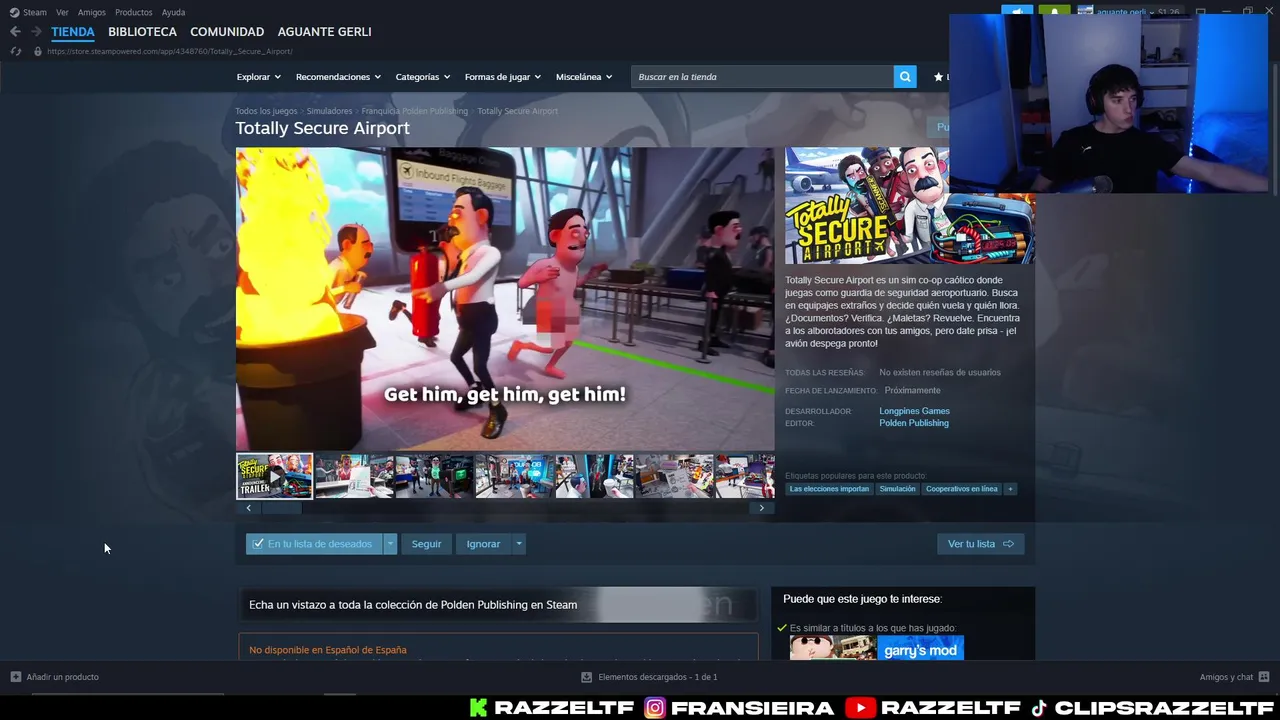The width and height of the screenshot is (1280, 720).
Task: Open the Ayuda menu
Action: click(173, 12)
